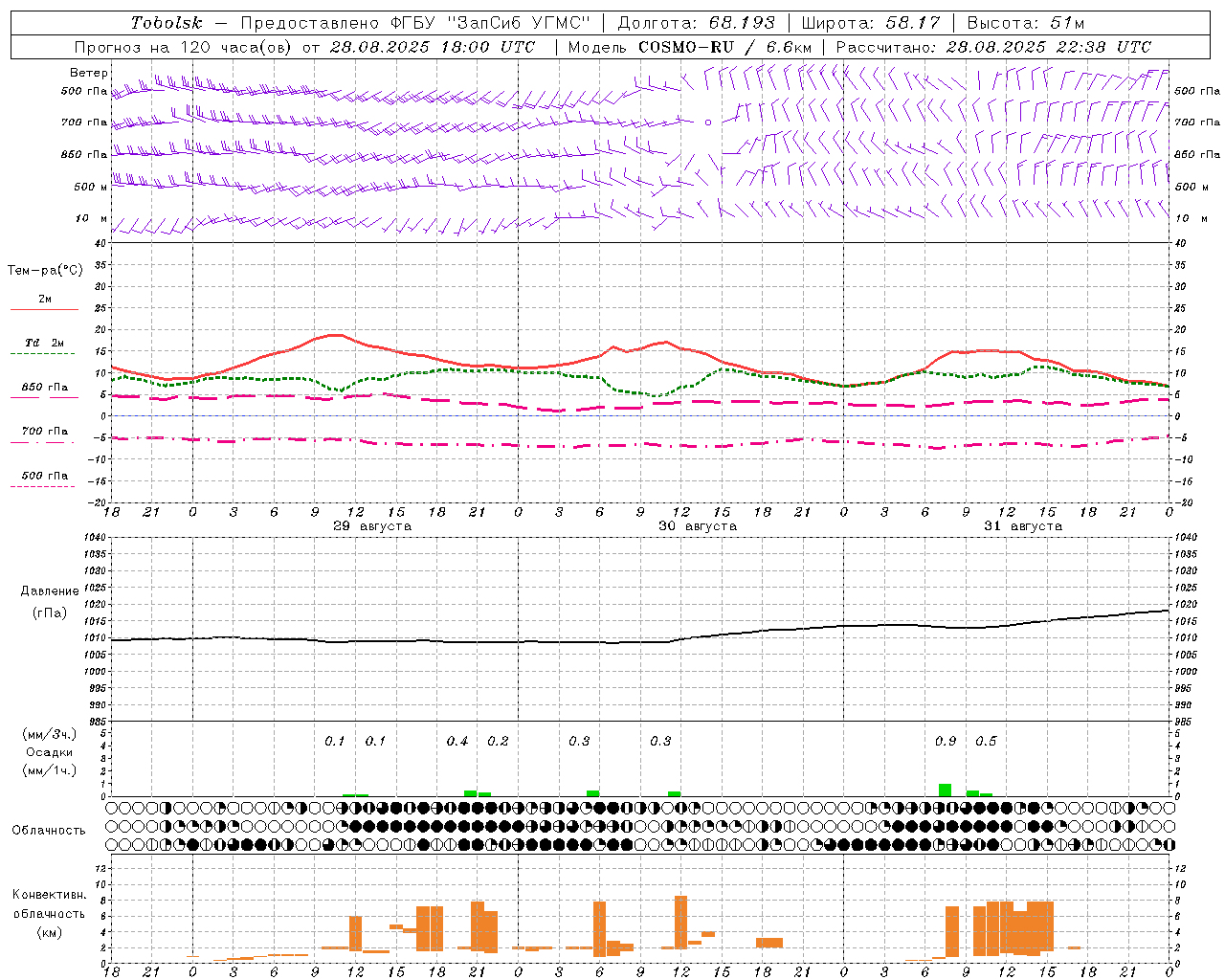This screenshot has height=980, width=1225.
Task: Click the Давление axis label
Action: (x=49, y=591)
